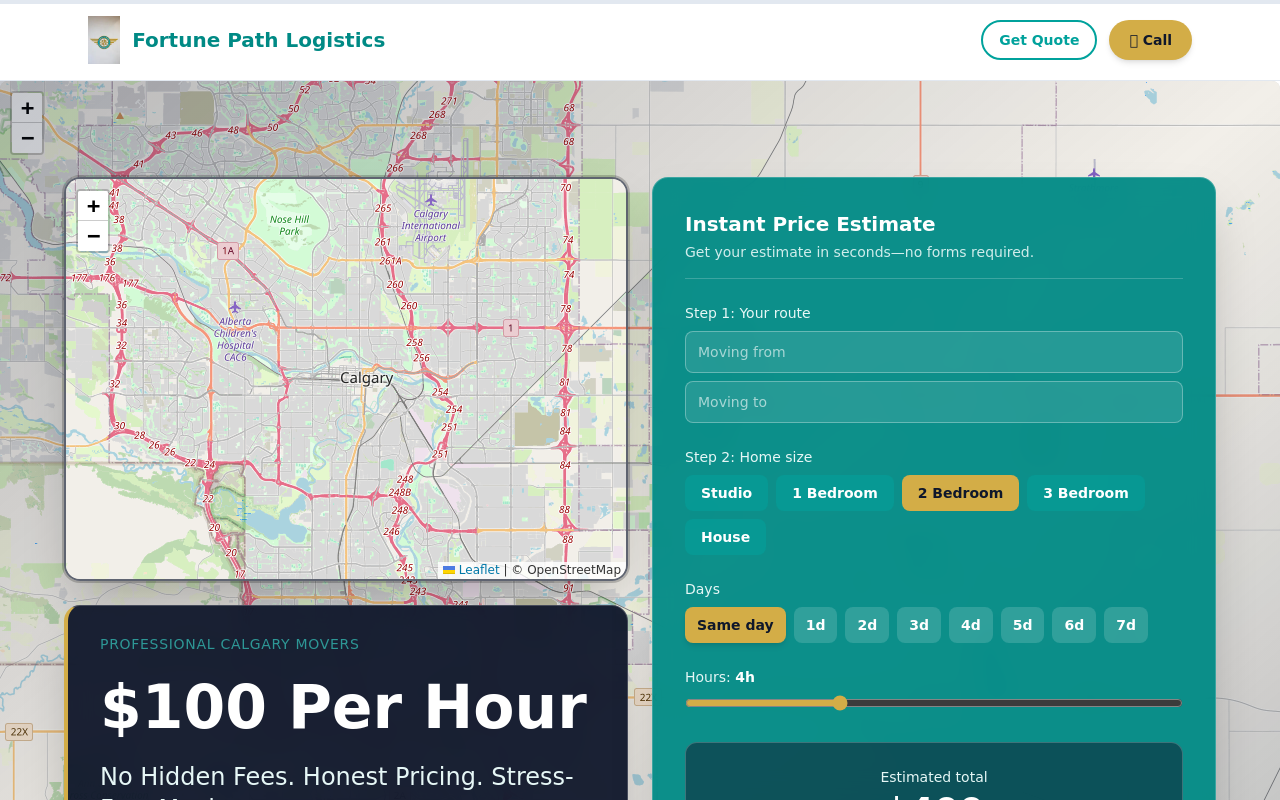
Task: Click the Fortune Path Logistics logo icon
Action: [x=103, y=40]
